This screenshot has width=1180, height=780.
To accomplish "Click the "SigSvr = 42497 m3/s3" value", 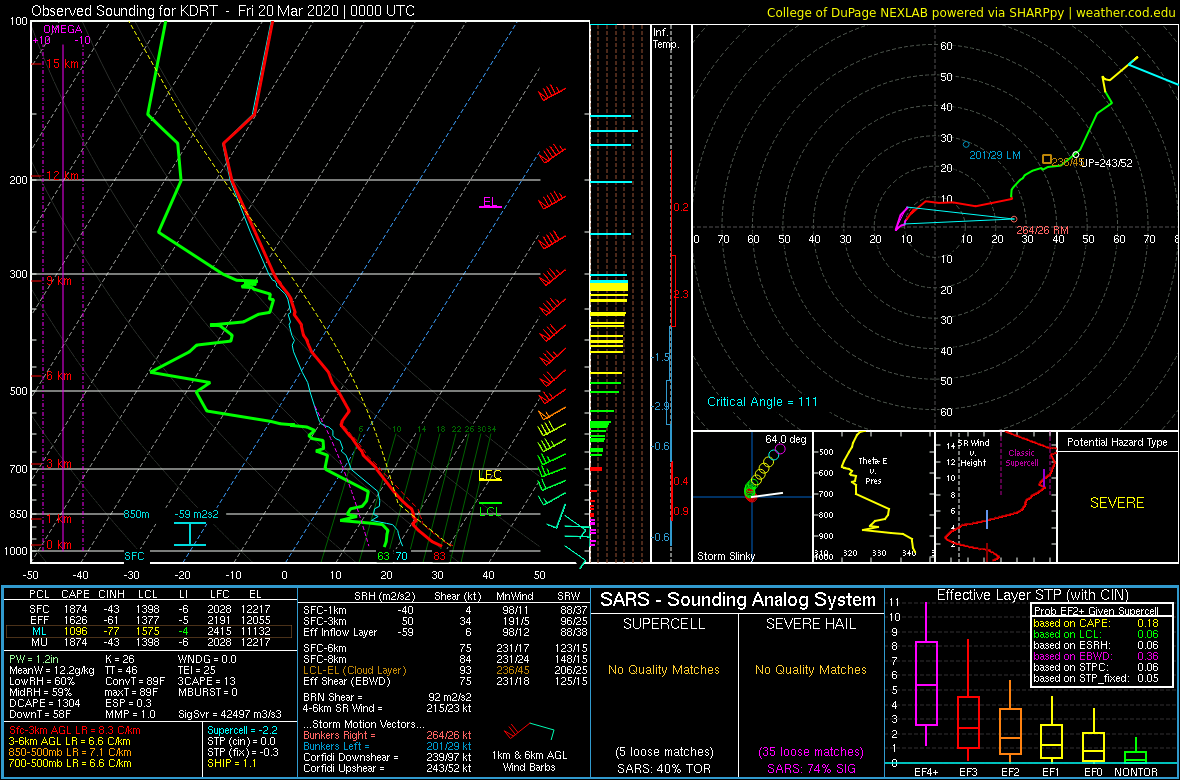I will coord(232,714).
